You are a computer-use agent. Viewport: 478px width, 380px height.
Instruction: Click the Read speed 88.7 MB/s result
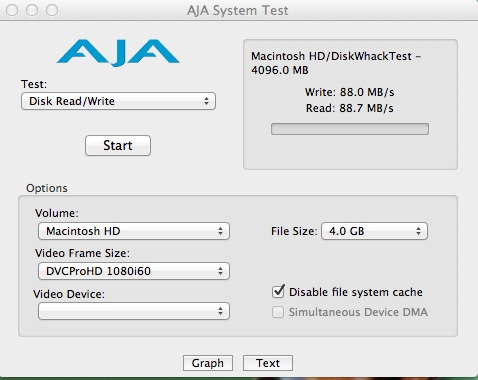coord(350,108)
